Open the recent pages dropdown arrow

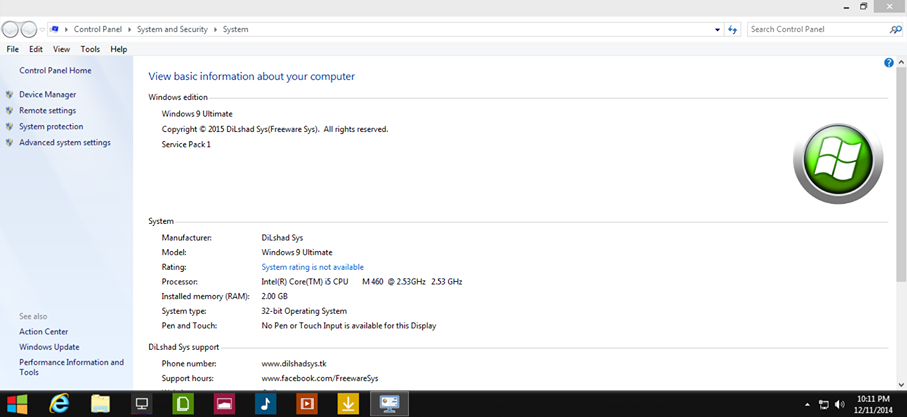click(42, 29)
